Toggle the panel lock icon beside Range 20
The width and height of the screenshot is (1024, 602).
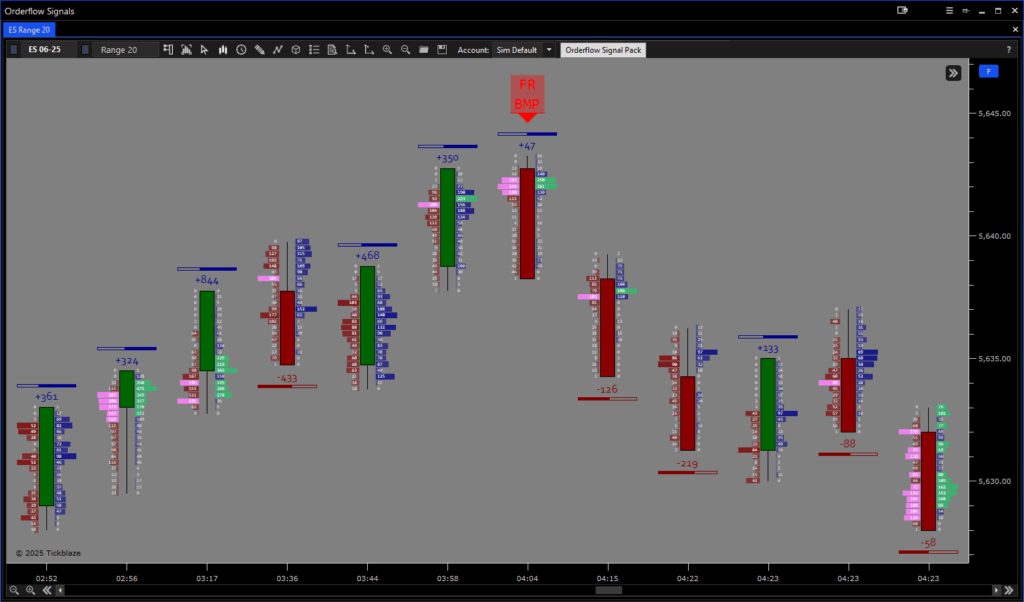click(x=85, y=49)
